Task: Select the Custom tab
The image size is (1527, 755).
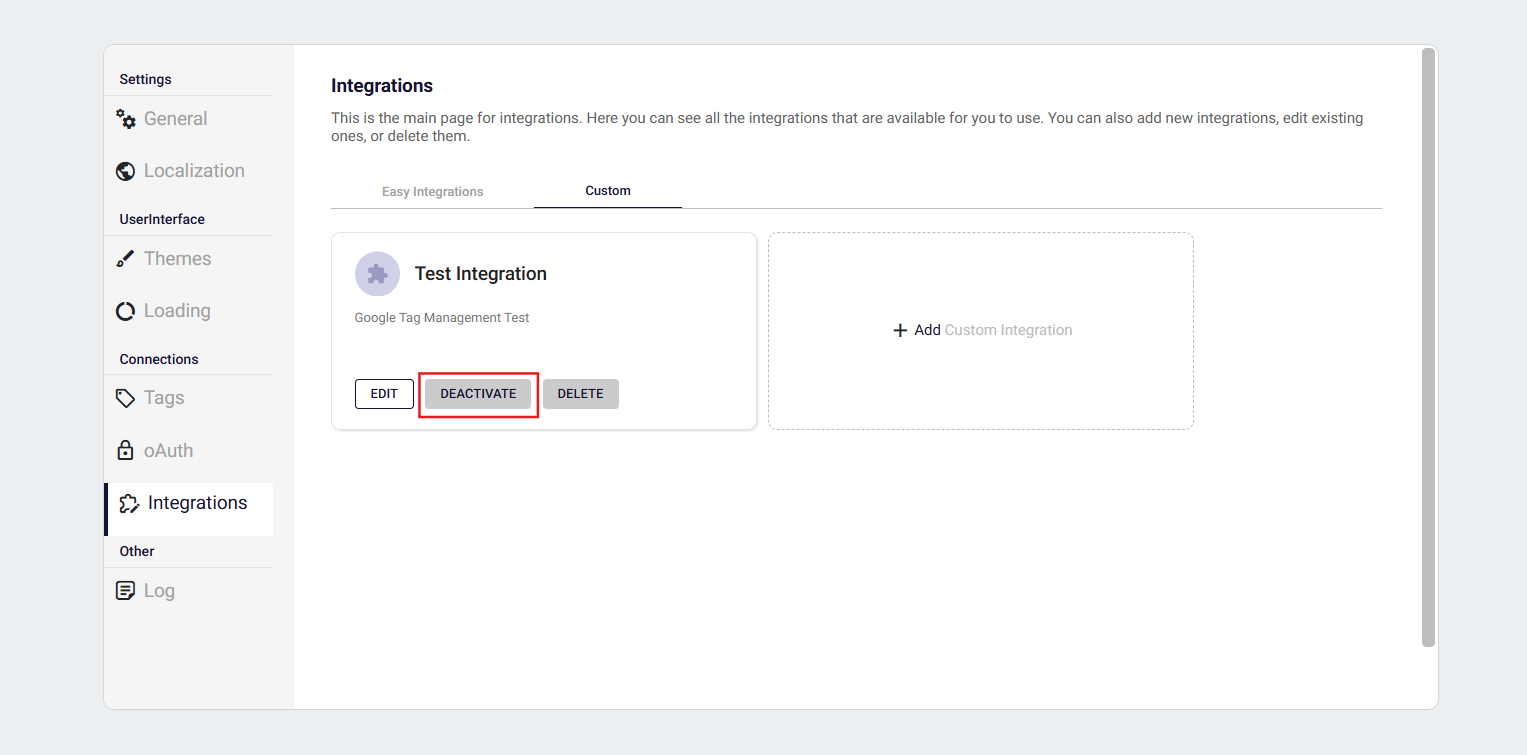Action: 608,190
